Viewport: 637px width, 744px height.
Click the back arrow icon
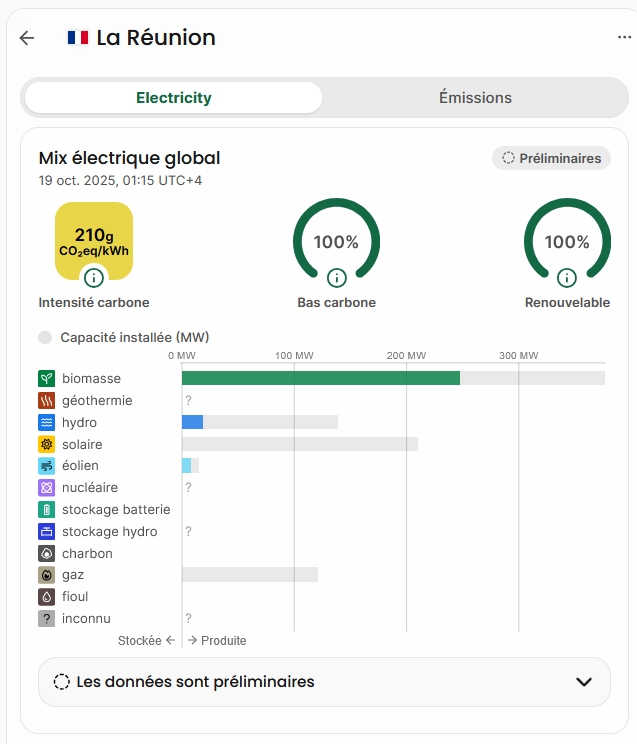(27, 38)
